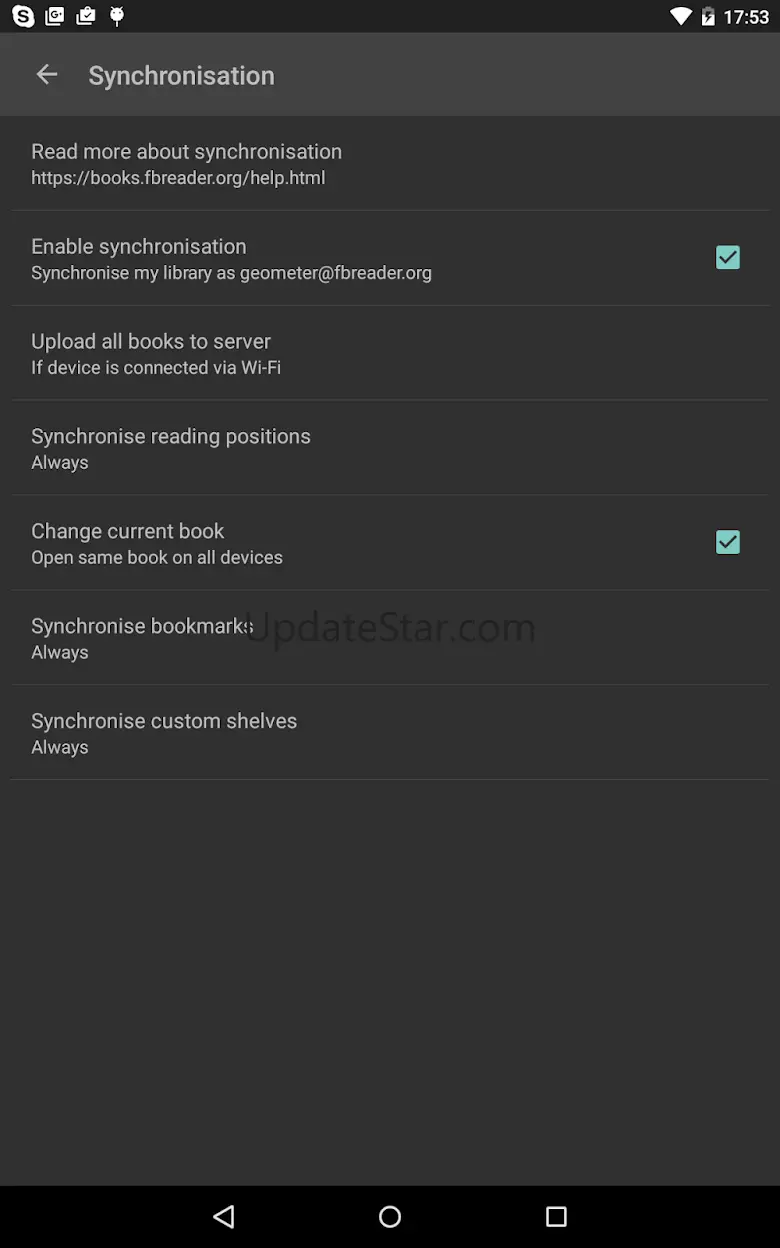Tap the back arrow in header
The image size is (780, 1248).
tap(47, 75)
